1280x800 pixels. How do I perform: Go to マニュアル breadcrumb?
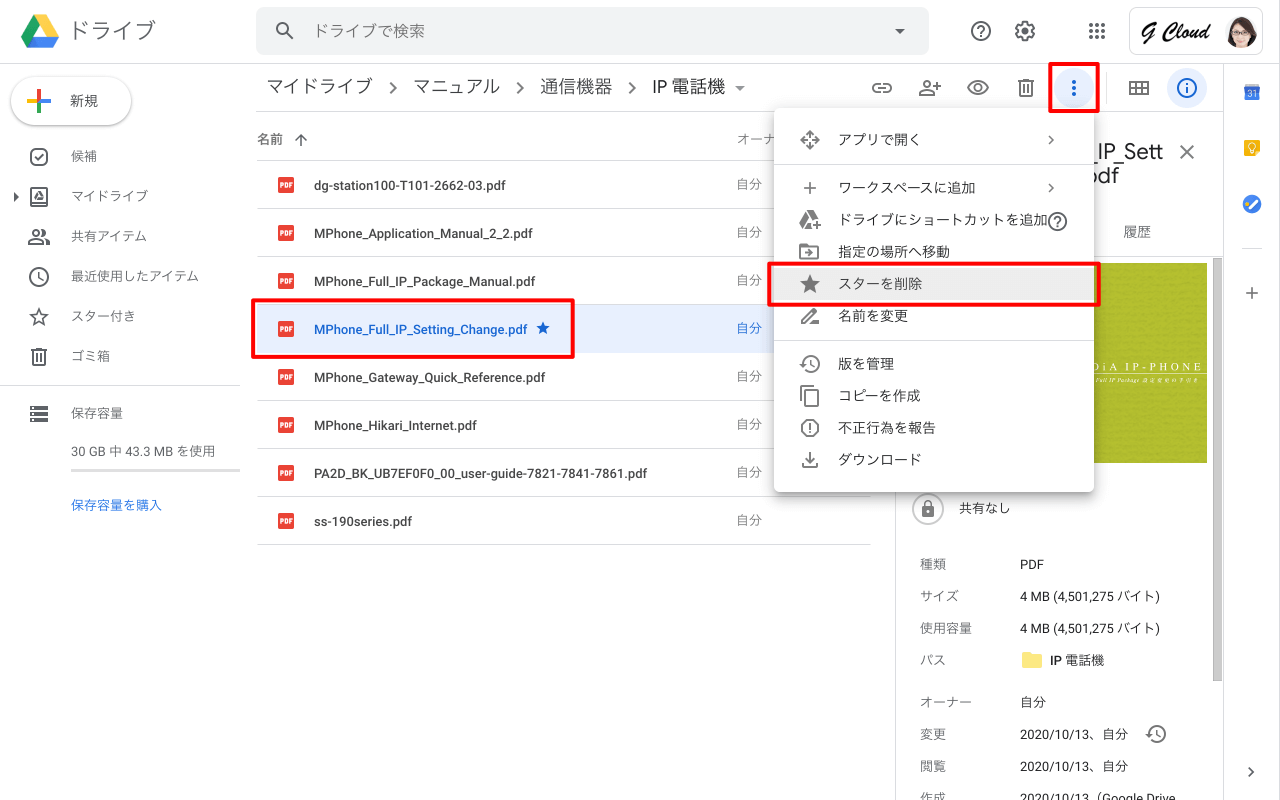[x=456, y=87]
